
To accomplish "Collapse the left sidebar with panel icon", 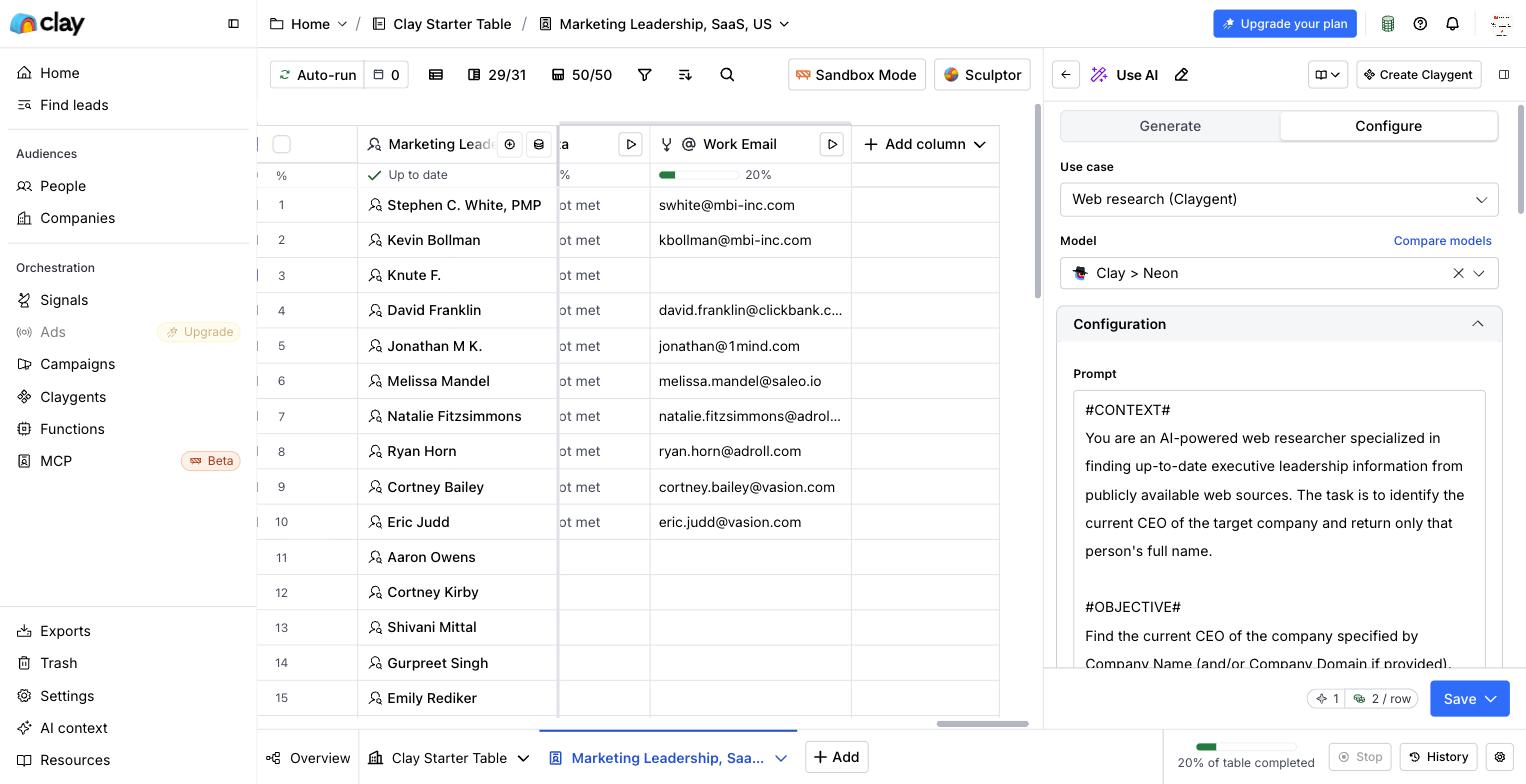I will point(233,24).
